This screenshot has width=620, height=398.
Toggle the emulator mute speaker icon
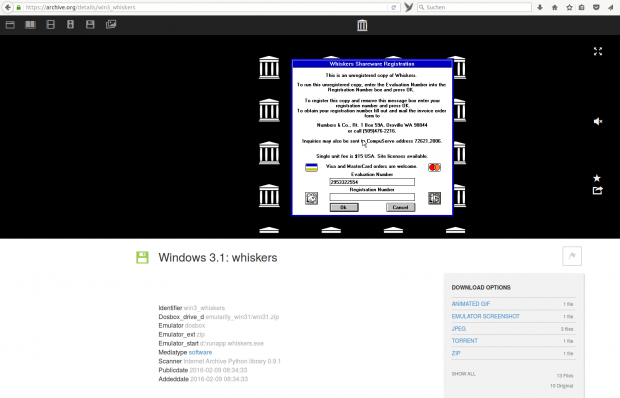point(598,121)
